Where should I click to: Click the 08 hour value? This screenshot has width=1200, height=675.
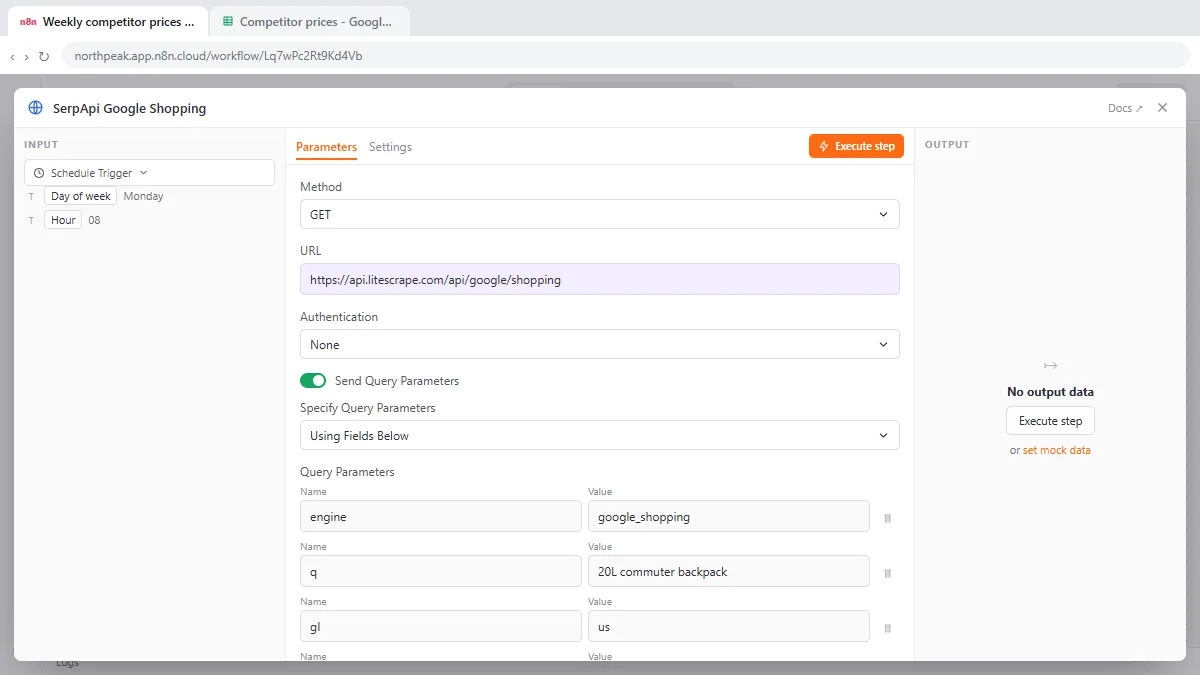coord(94,220)
